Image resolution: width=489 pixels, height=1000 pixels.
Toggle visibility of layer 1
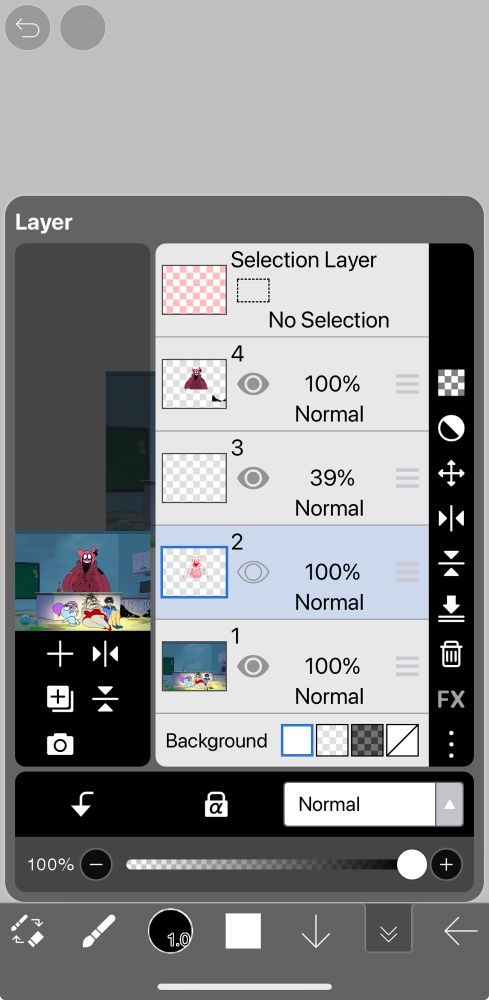click(253, 666)
